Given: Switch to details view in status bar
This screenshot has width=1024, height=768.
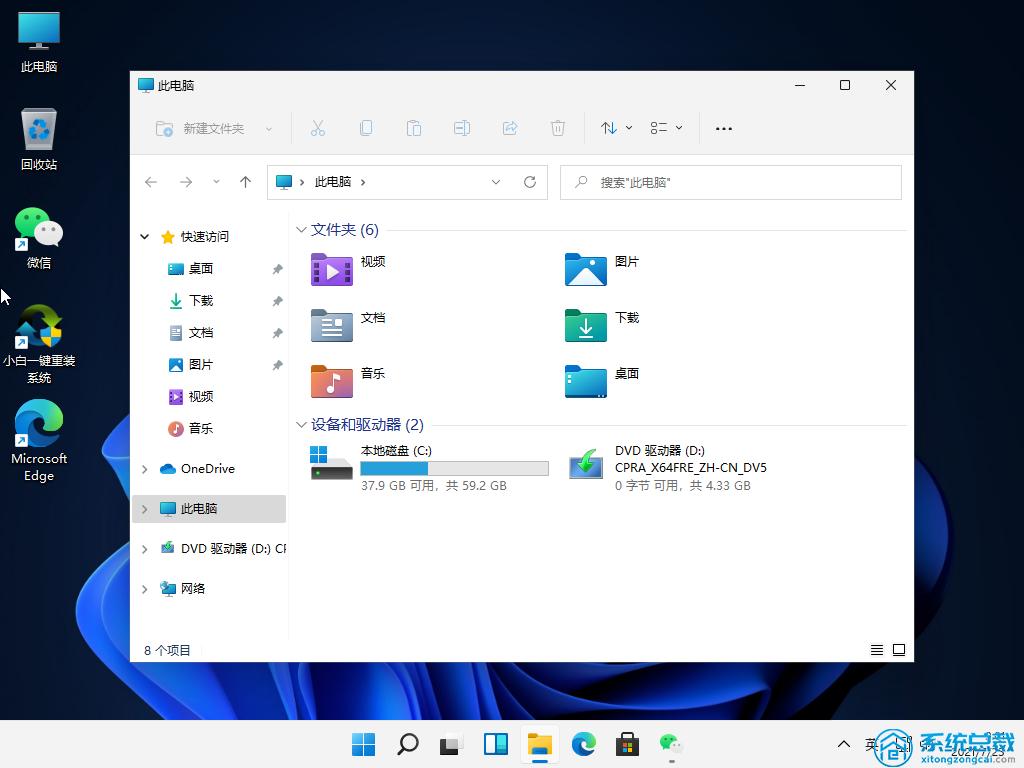Looking at the screenshot, I should pyautogui.click(x=876, y=649).
